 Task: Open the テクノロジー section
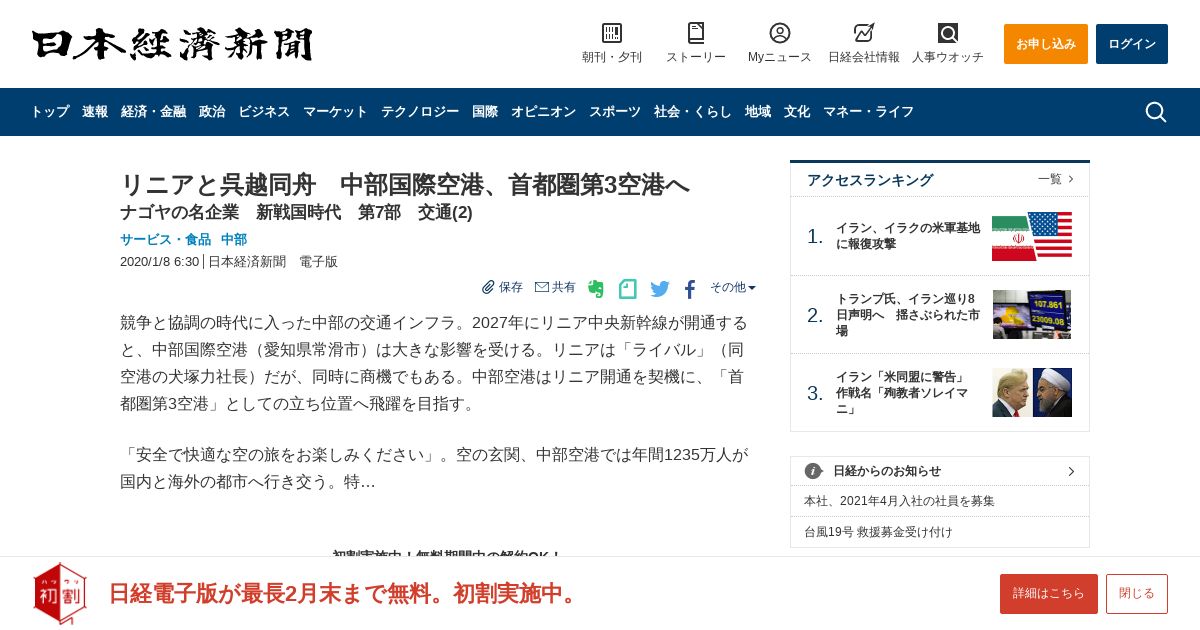[x=420, y=112]
